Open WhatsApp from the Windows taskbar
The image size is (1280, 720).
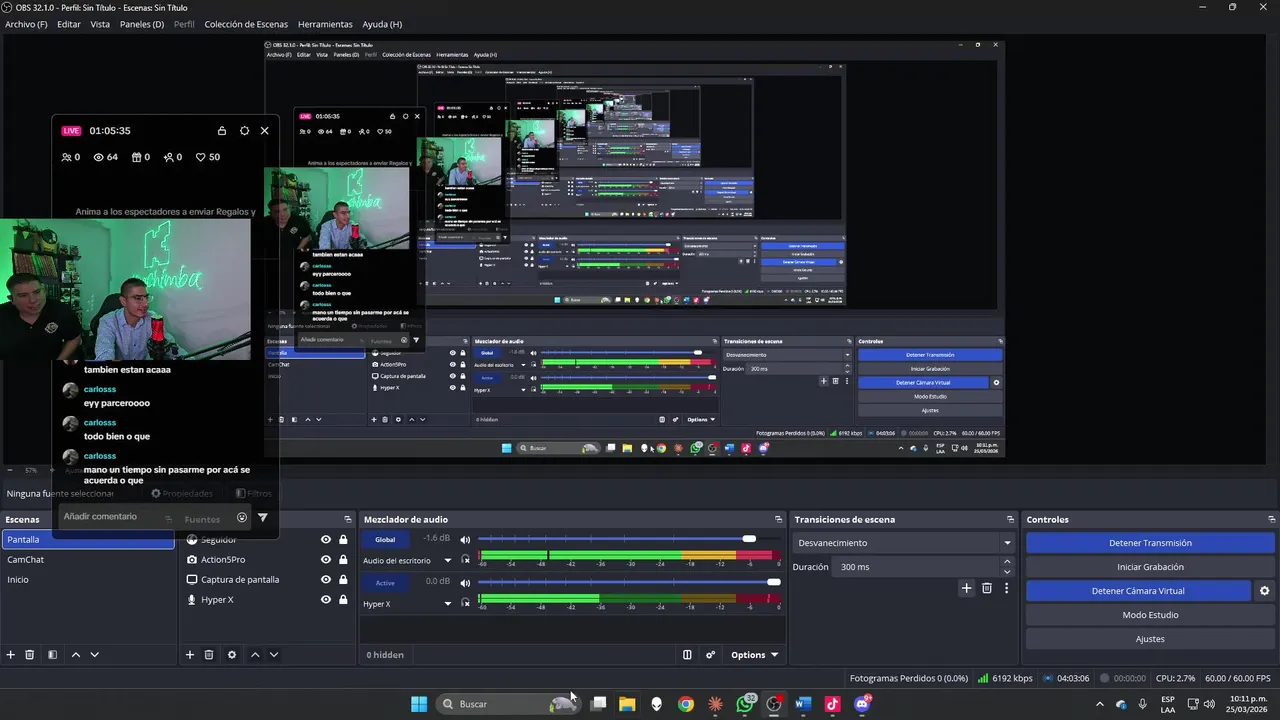pos(745,704)
